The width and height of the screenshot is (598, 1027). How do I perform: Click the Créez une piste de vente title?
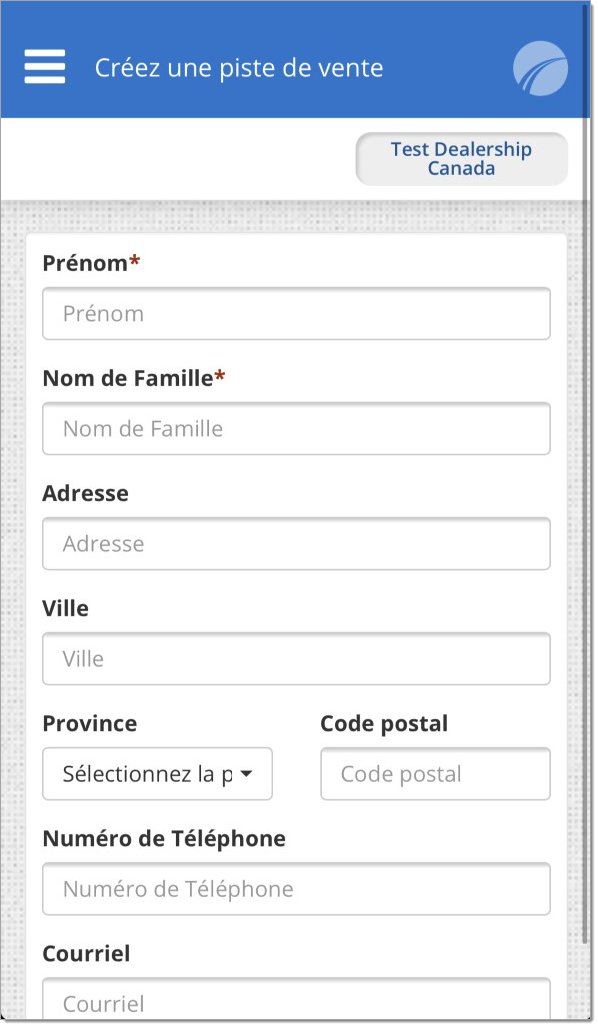[x=239, y=68]
